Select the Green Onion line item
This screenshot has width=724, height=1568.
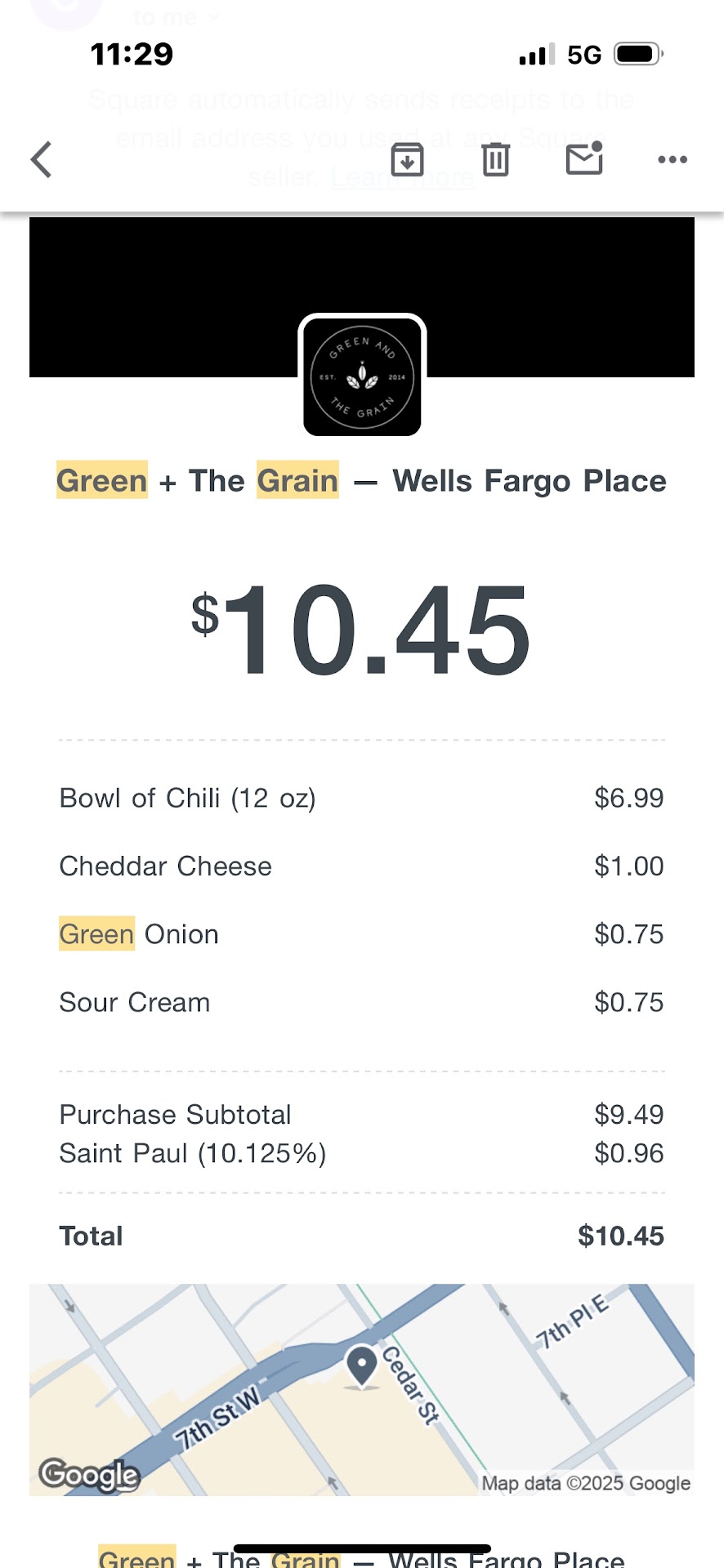pyautogui.click(x=139, y=934)
